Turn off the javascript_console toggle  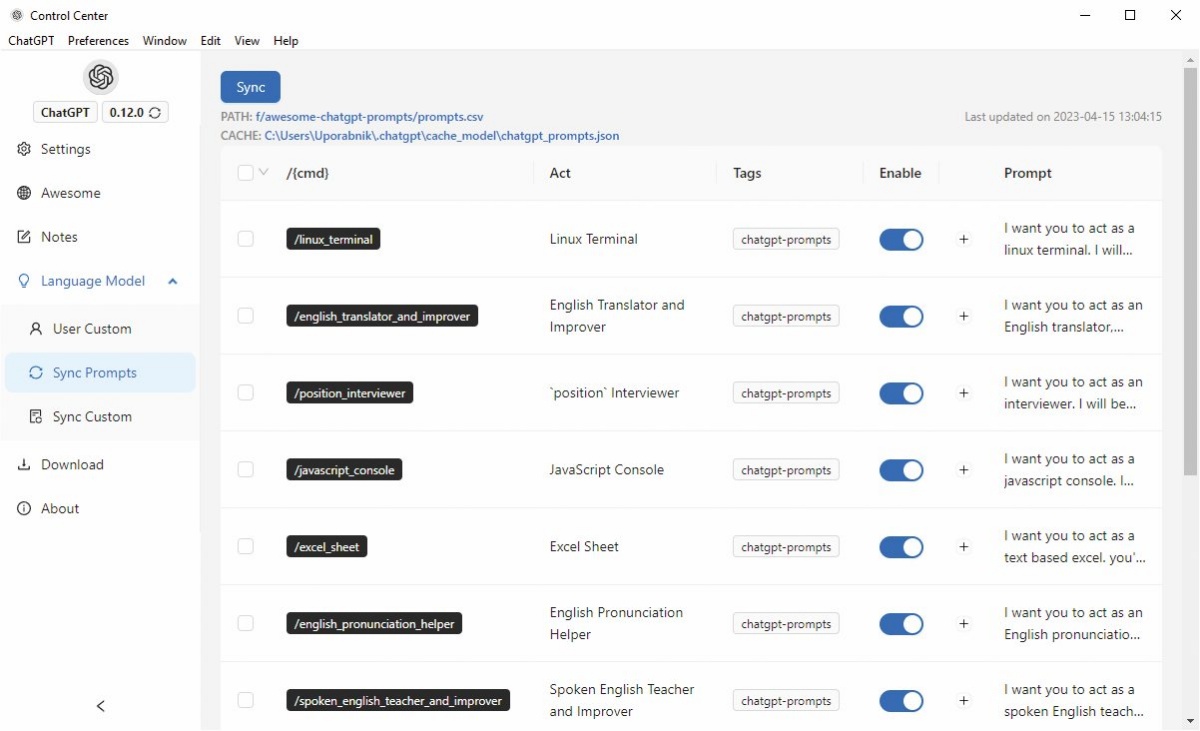[901, 470]
